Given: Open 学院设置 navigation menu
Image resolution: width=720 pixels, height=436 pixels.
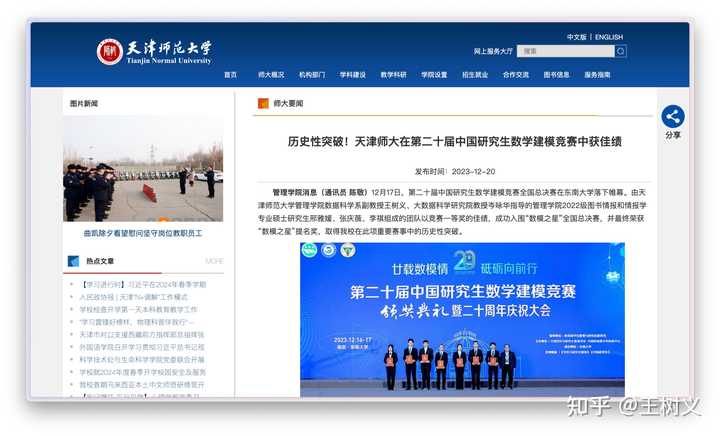Looking at the screenshot, I should [x=434, y=75].
